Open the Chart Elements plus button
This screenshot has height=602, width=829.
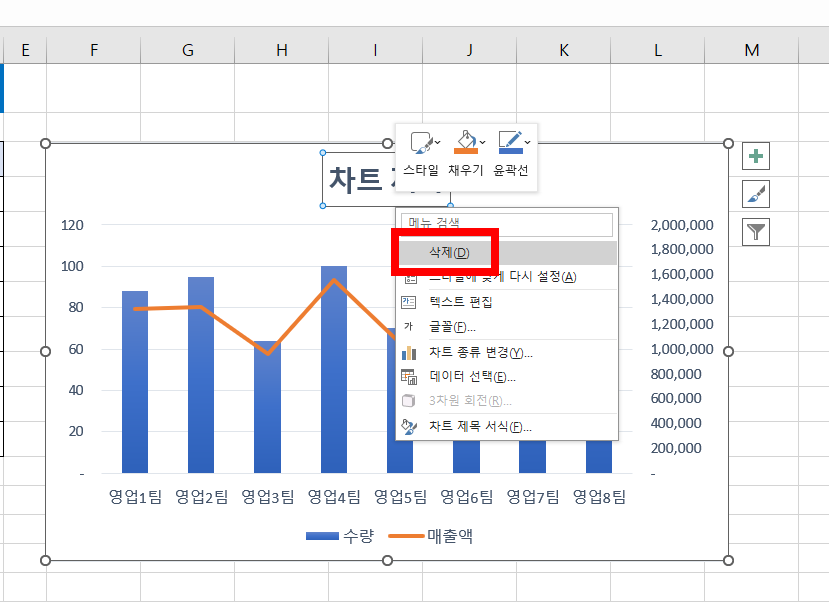tap(756, 156)
